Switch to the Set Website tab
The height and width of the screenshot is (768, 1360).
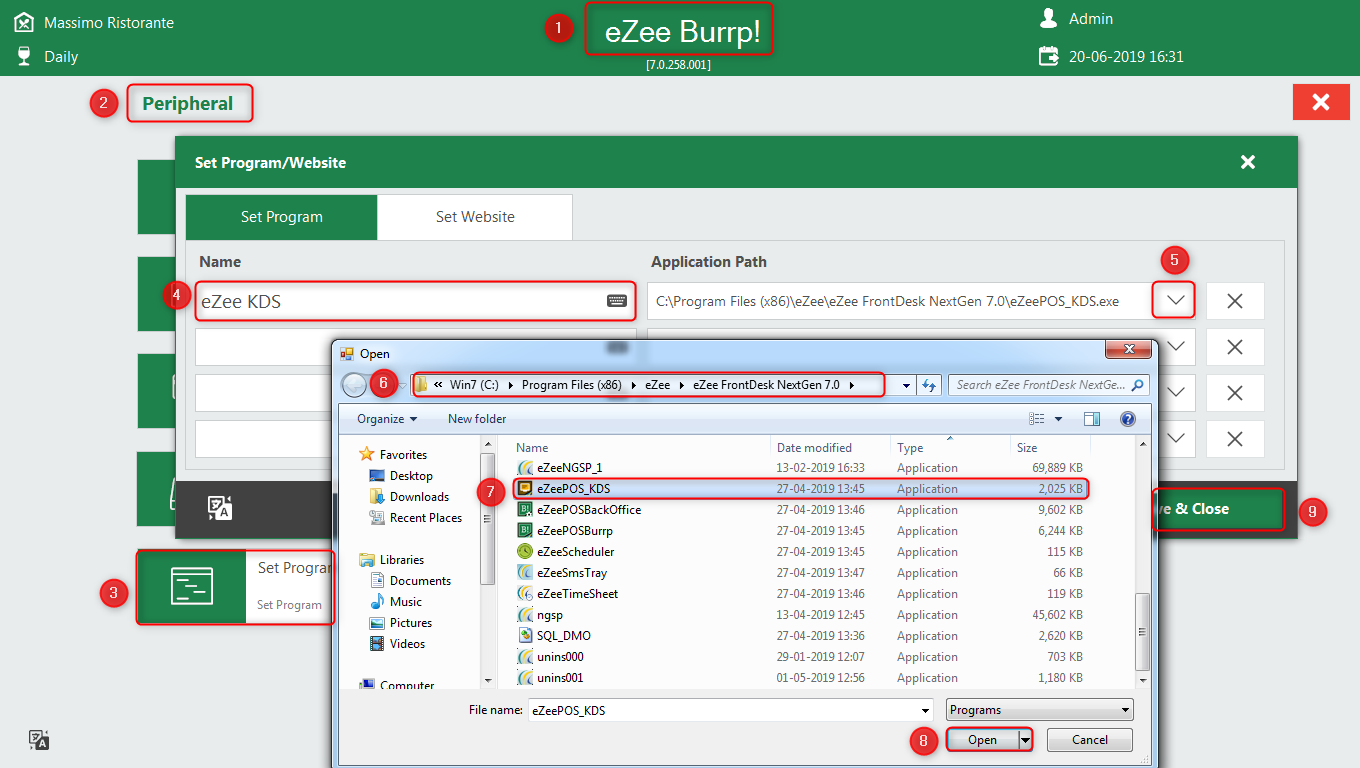coord(475,217)
